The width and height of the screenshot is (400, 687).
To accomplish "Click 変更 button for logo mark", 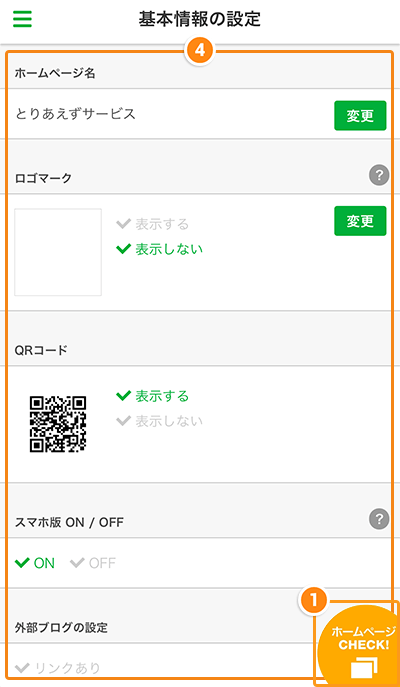I will (x=360, y=221).
